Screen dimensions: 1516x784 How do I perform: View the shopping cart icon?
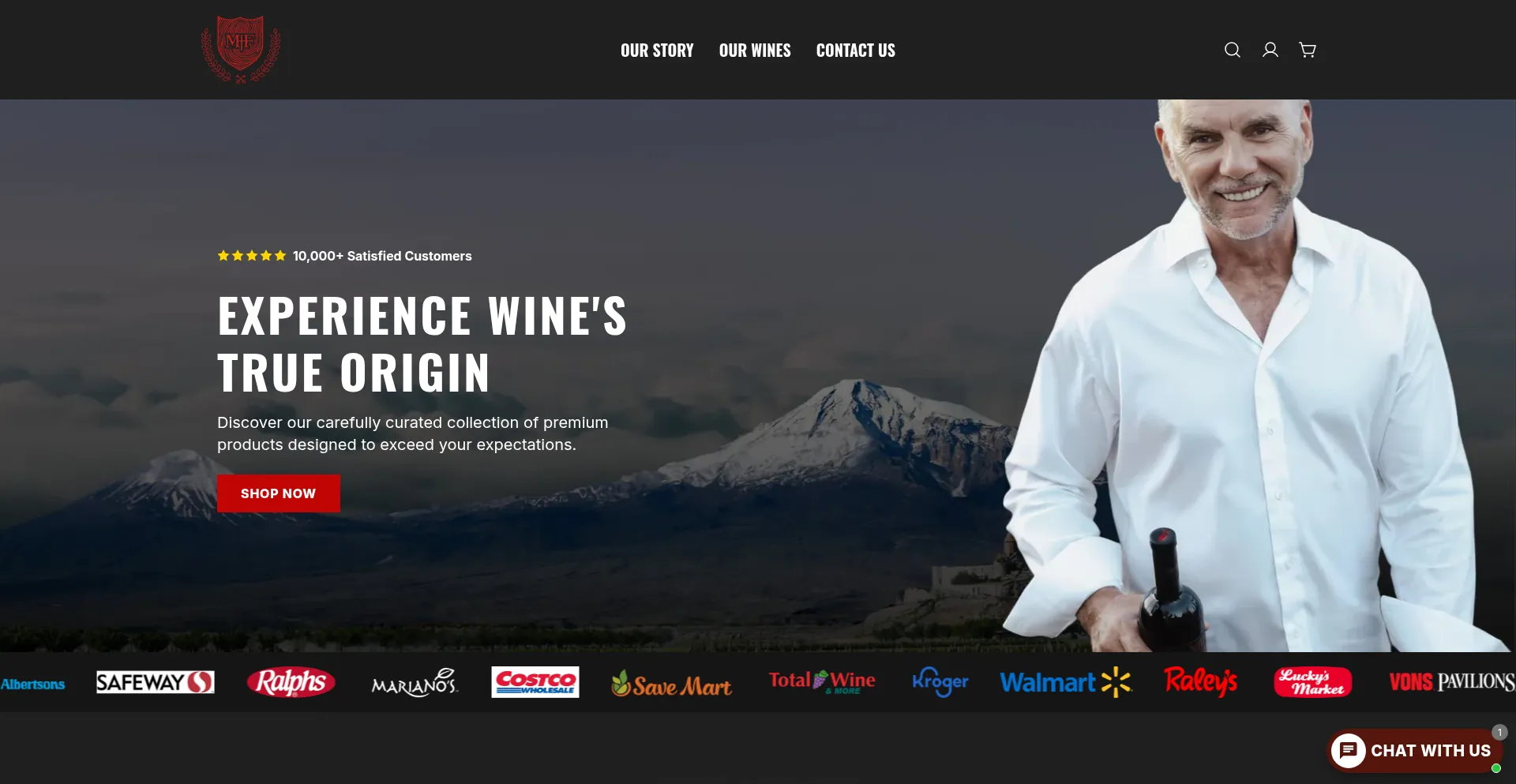coord(1308,50)
